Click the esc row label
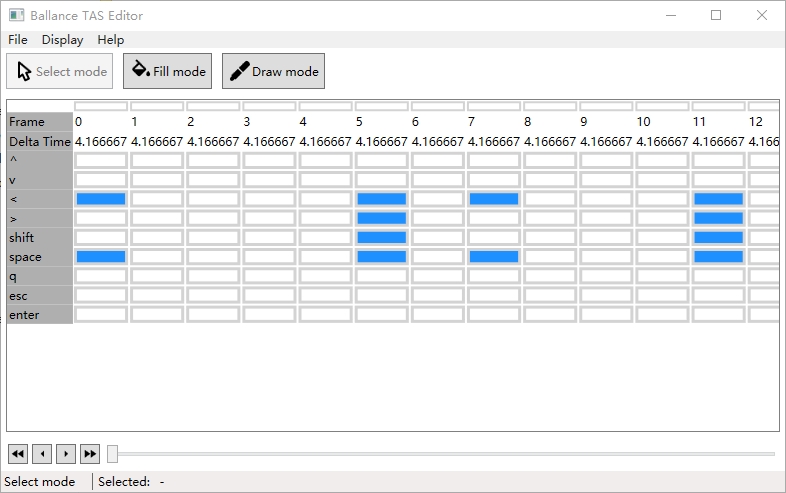This screenshot has height=493, width=786. (x=40, y=295)
